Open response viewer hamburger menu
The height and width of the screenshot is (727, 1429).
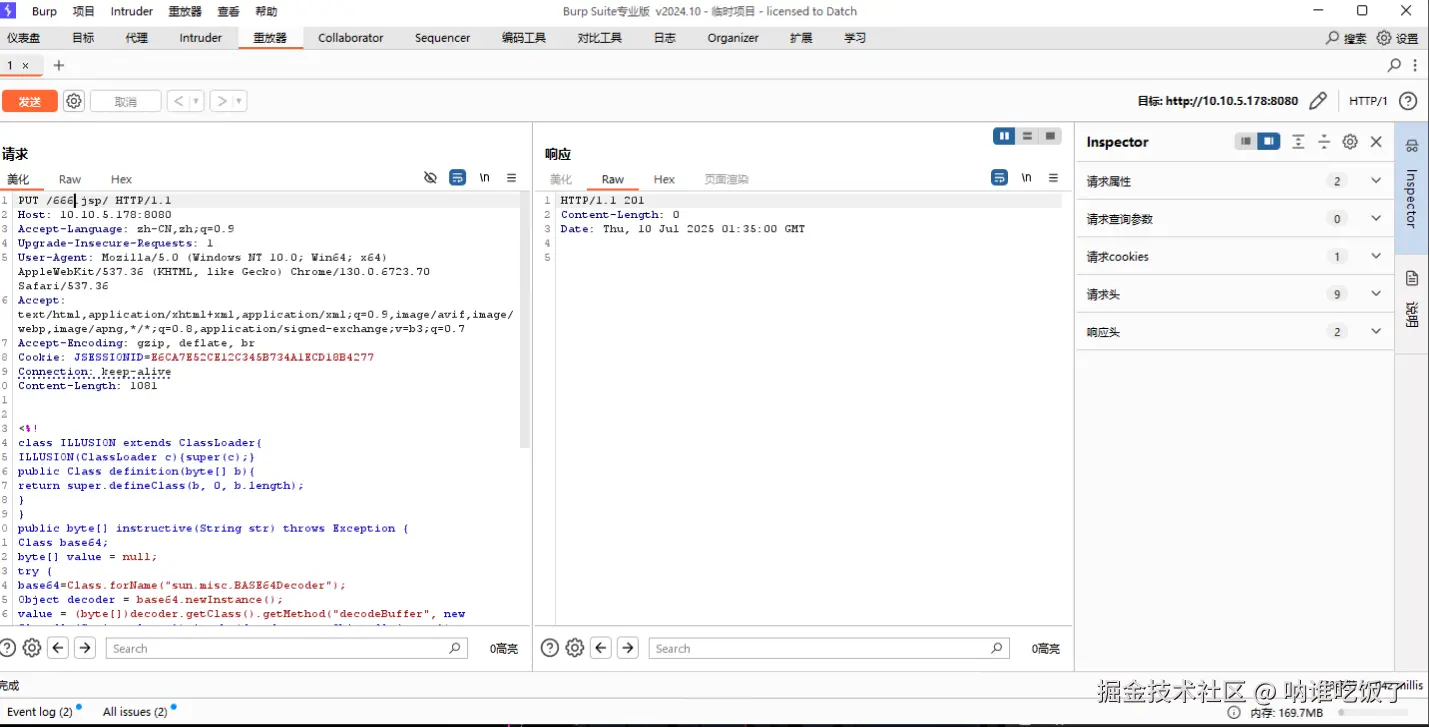coord(1053,178)
